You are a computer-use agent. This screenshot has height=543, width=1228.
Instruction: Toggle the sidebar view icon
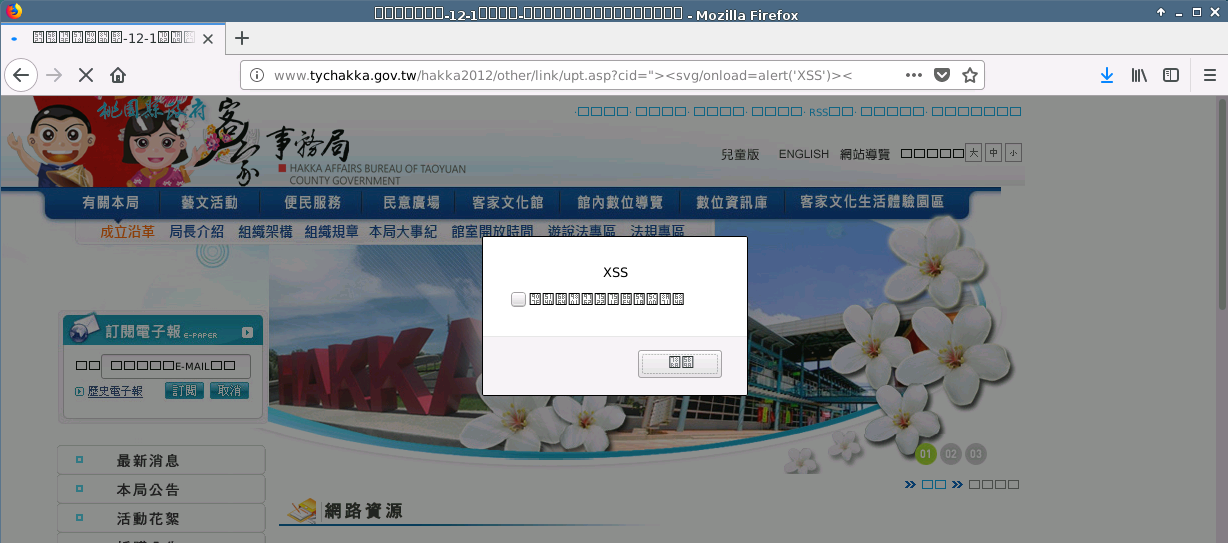click(x=1170, y=75)
